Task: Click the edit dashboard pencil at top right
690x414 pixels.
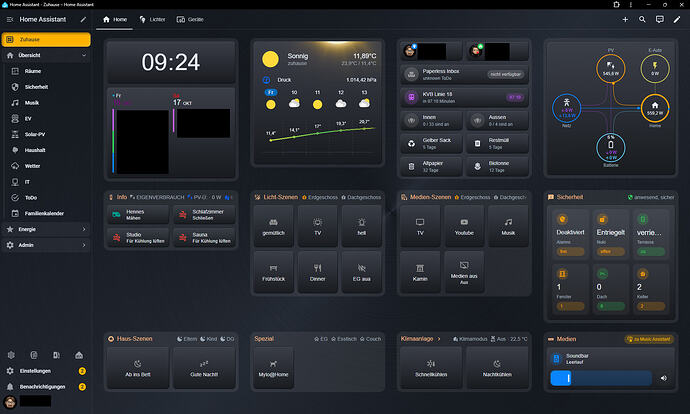Action: click(677, 19)
